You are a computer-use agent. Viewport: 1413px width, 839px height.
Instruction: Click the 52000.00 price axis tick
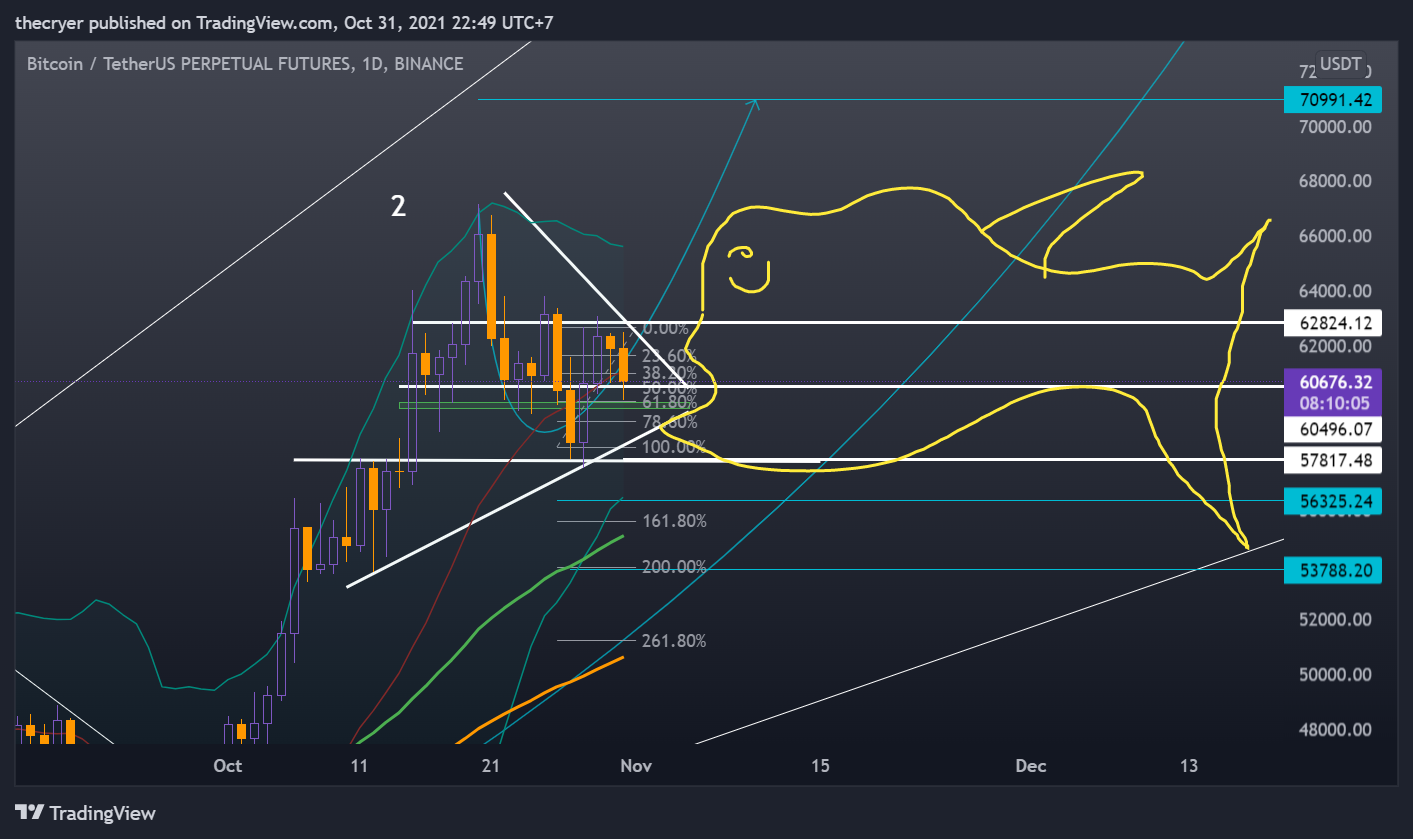pos(1334,620)
